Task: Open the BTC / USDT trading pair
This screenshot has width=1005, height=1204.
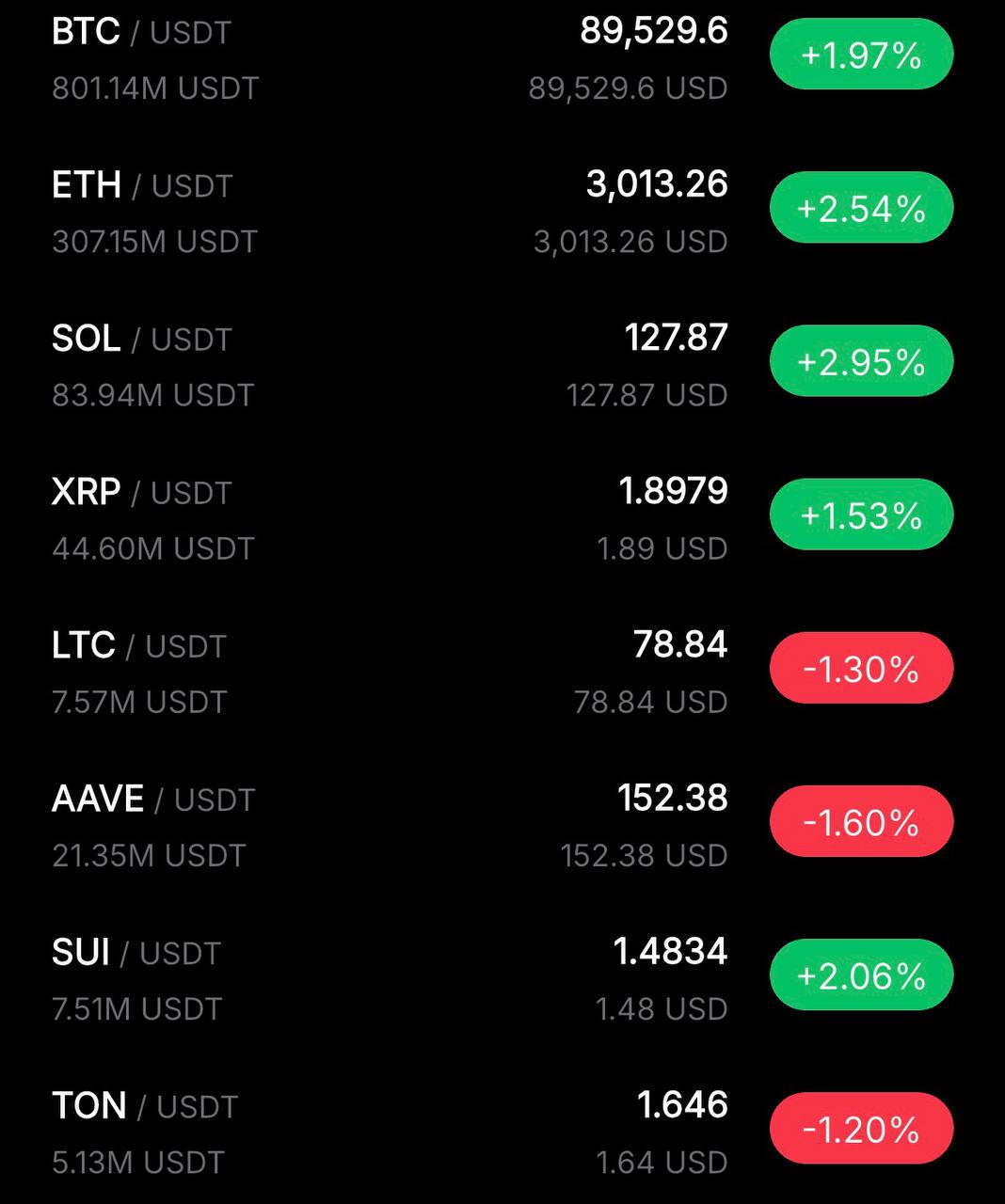Action: point(141,32)
